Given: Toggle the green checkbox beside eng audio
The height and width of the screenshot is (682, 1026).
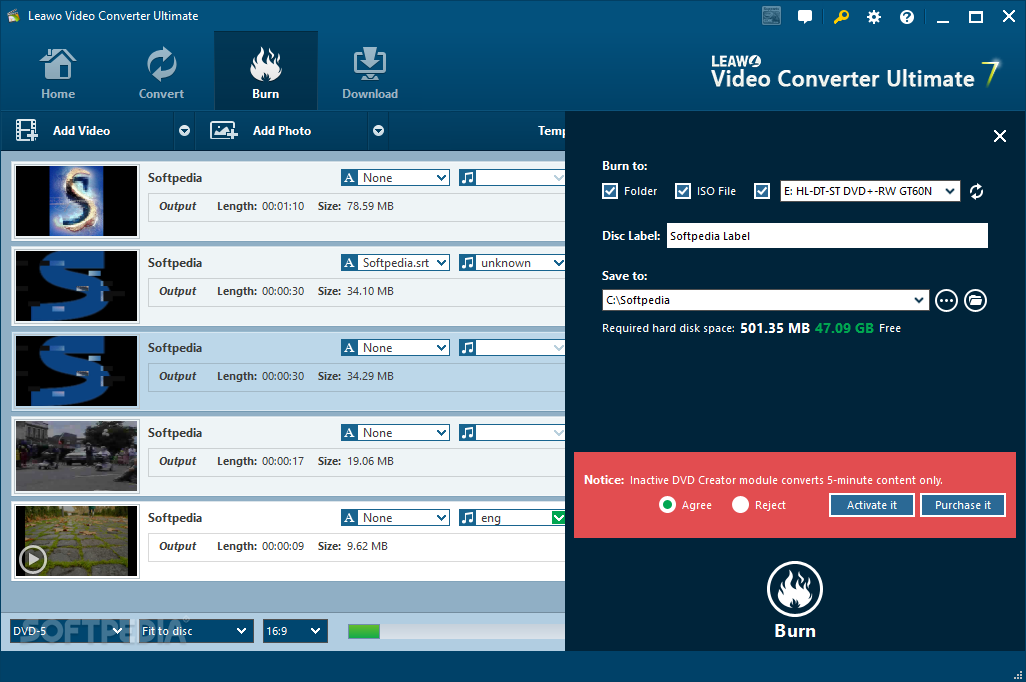Looking at the screenshot, I should (558, 518).
